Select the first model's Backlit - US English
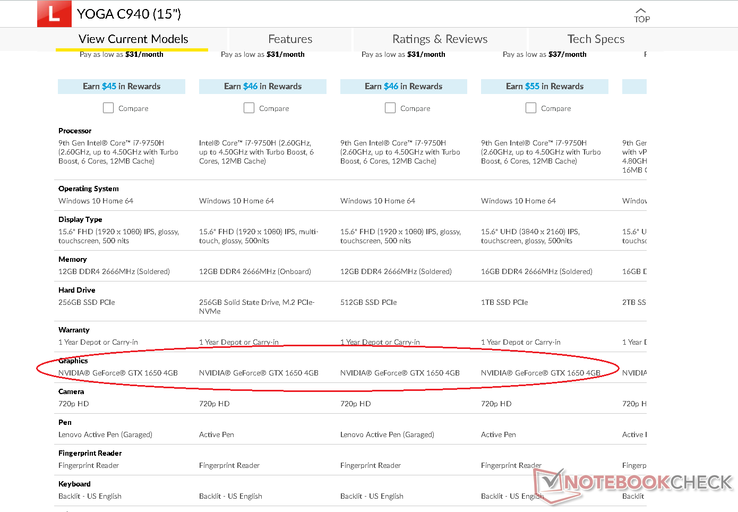The height and width of the screenshot is (512, 738). (x=90, y=496)
